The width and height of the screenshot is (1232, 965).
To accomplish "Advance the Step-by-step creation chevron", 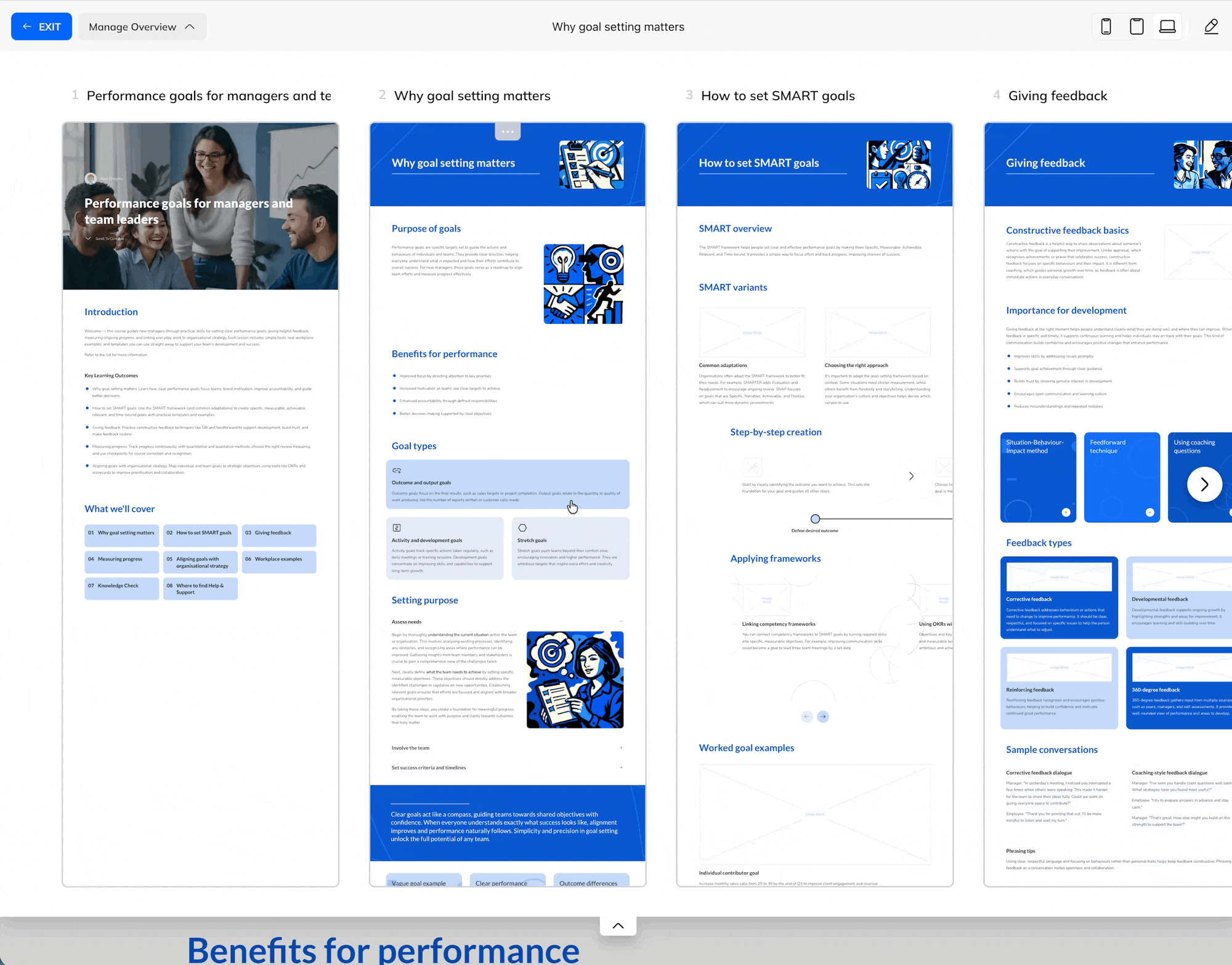I will click(911, 476).
